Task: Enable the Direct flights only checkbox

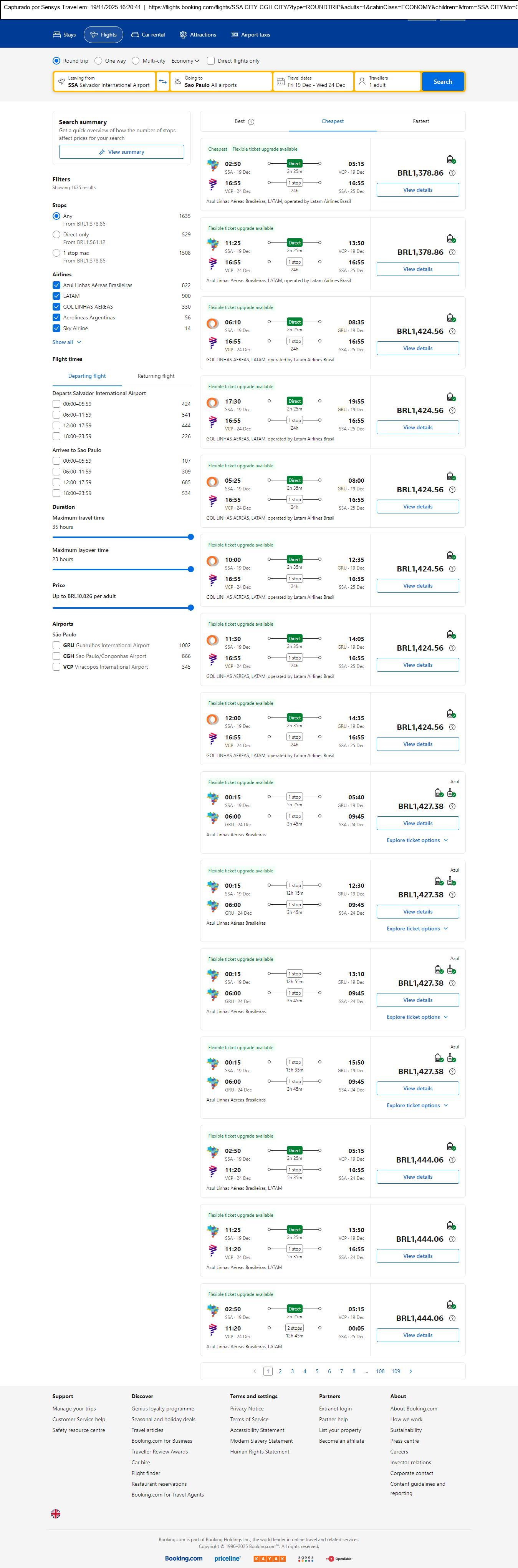Action: pyautogui.click(x=211, y=61)
